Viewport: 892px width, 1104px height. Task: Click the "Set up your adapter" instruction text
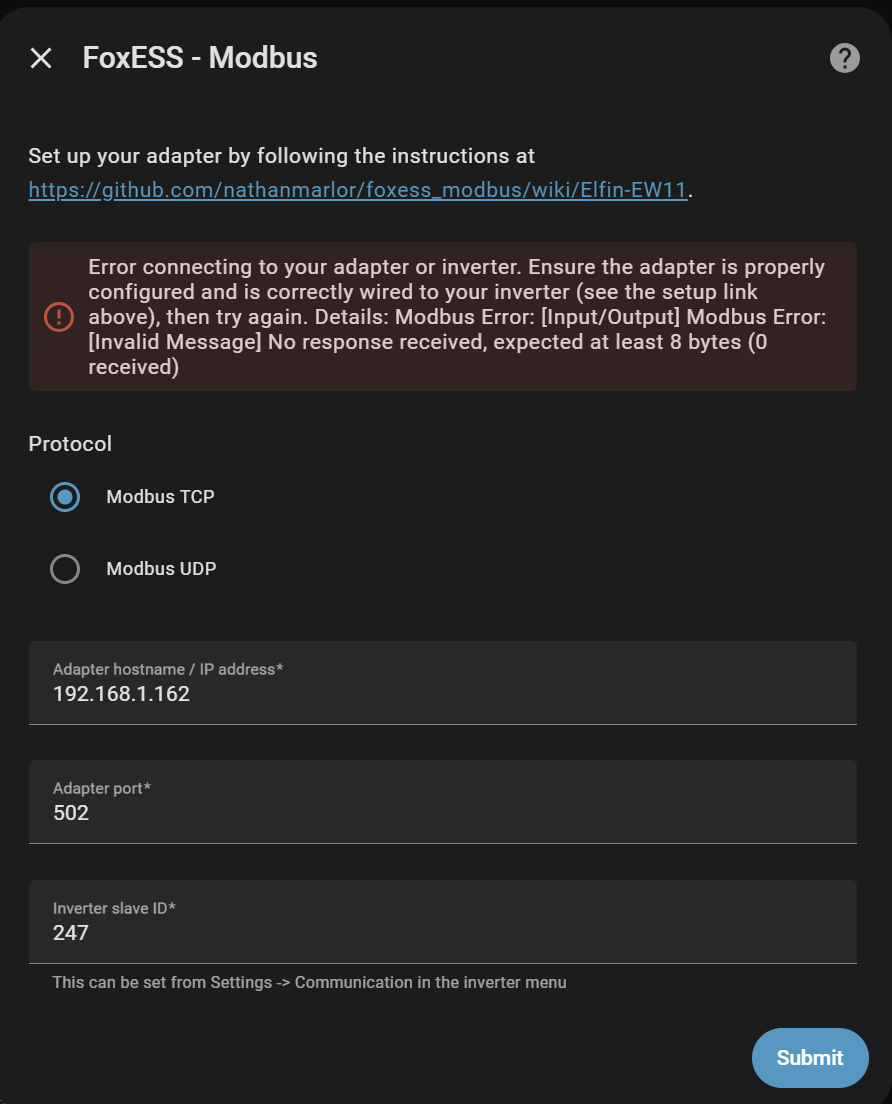click(281, 156)
